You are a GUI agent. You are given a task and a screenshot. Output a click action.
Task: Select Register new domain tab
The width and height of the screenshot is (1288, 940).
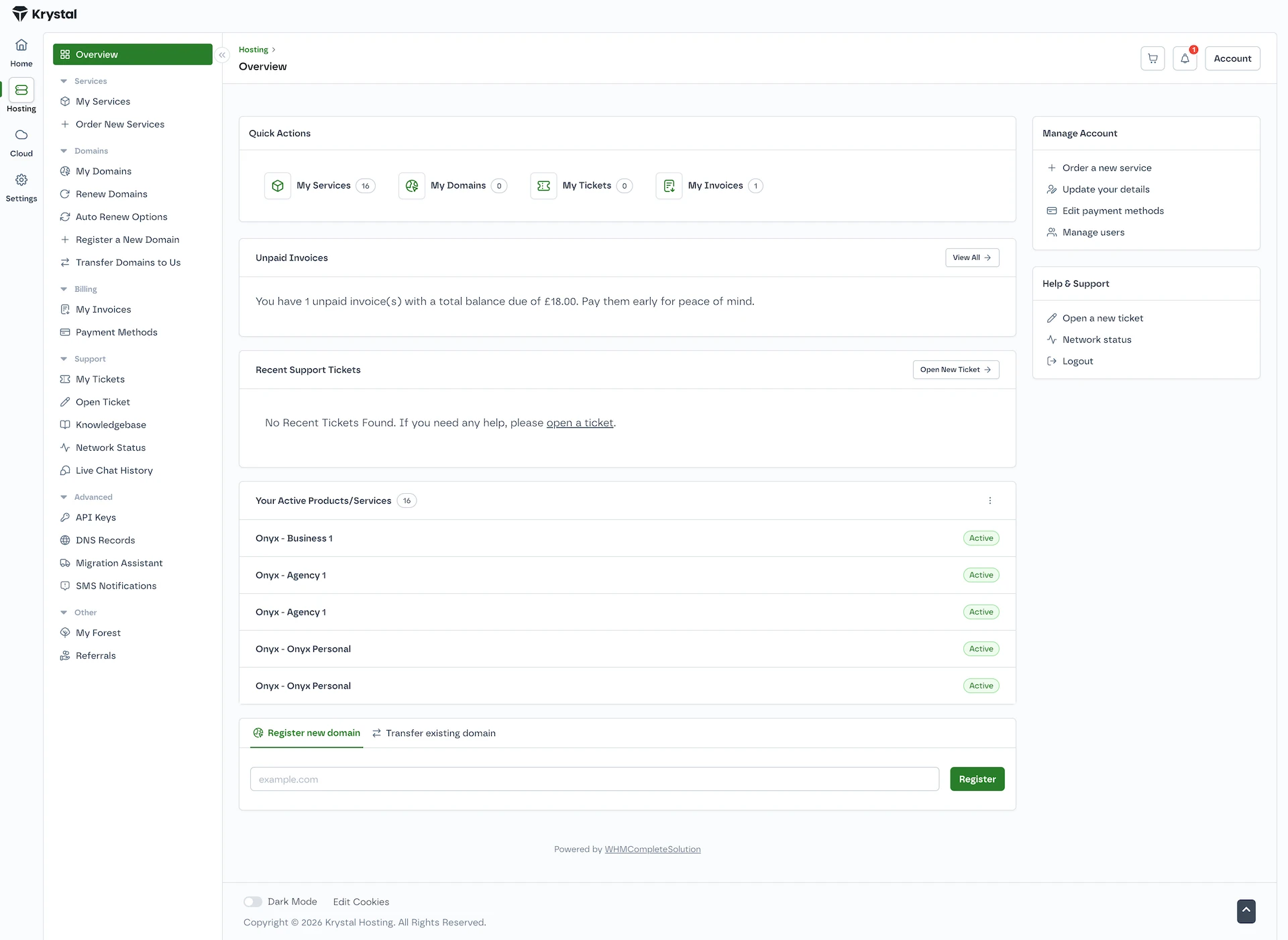[x=307, y=733]
